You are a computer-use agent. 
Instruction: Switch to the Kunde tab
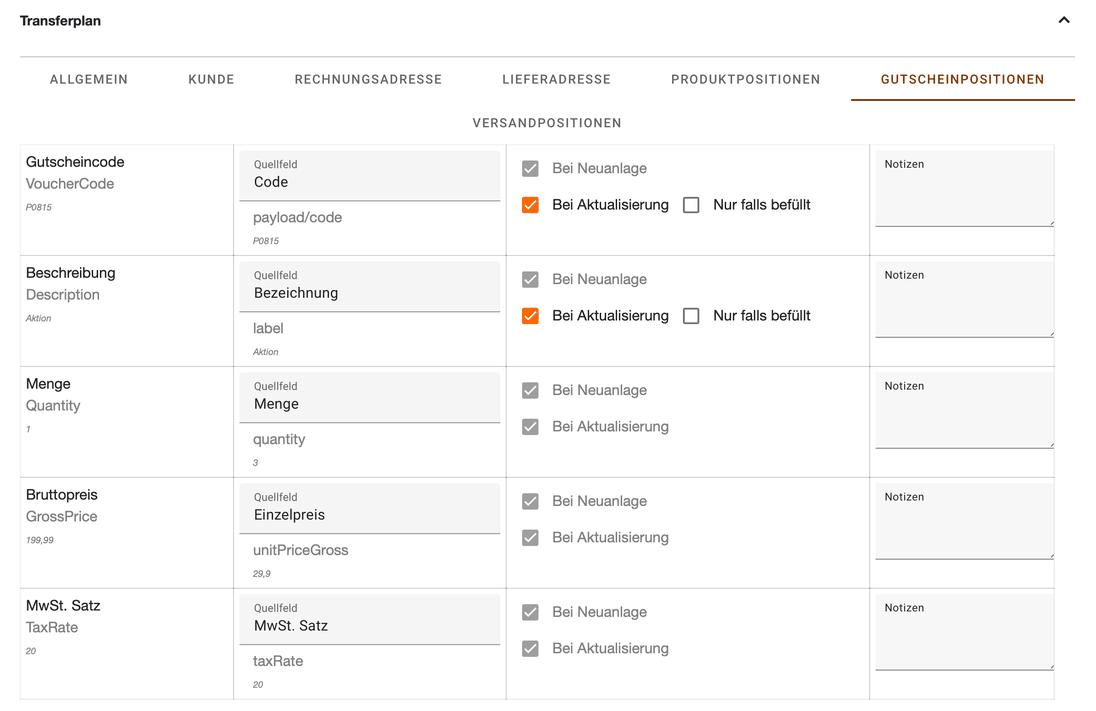pos(211,80)
